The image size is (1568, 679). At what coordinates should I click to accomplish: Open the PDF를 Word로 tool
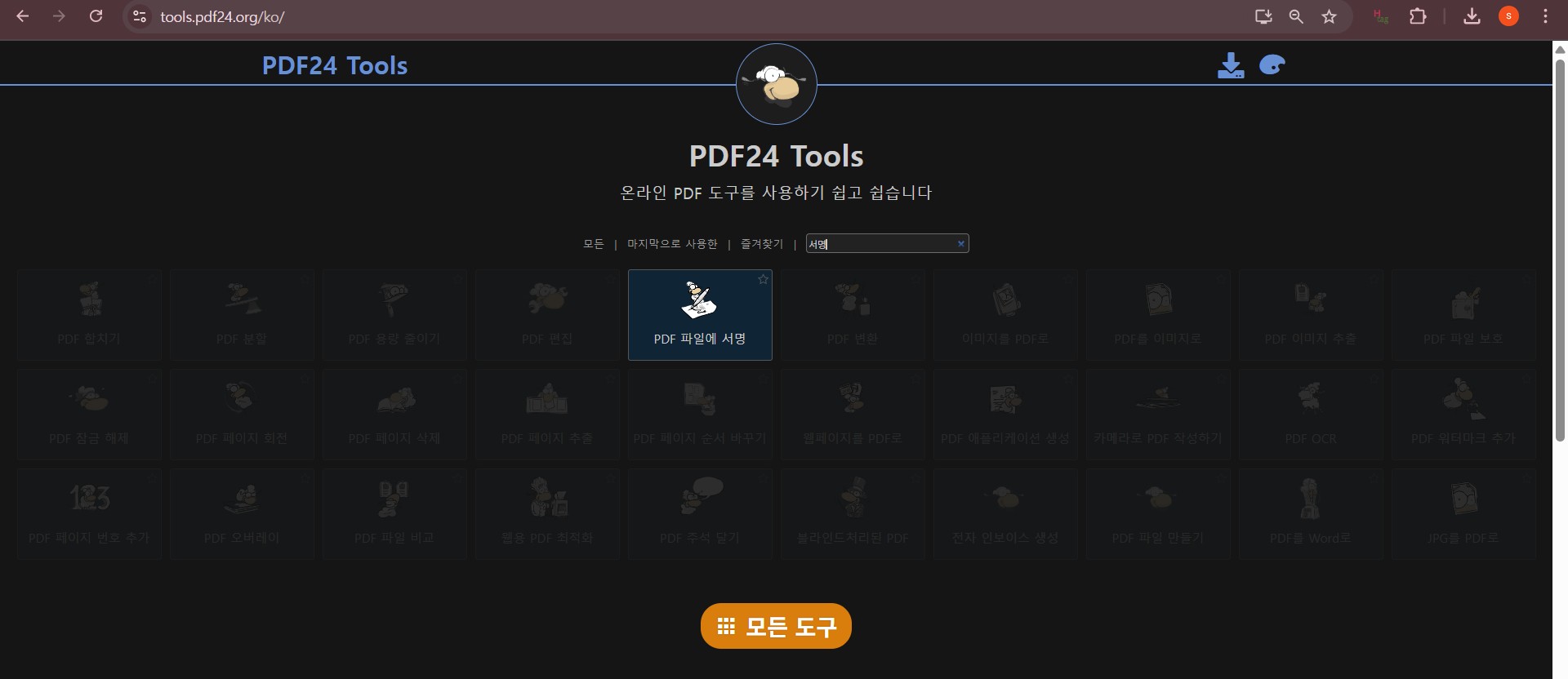[1311, 514]
